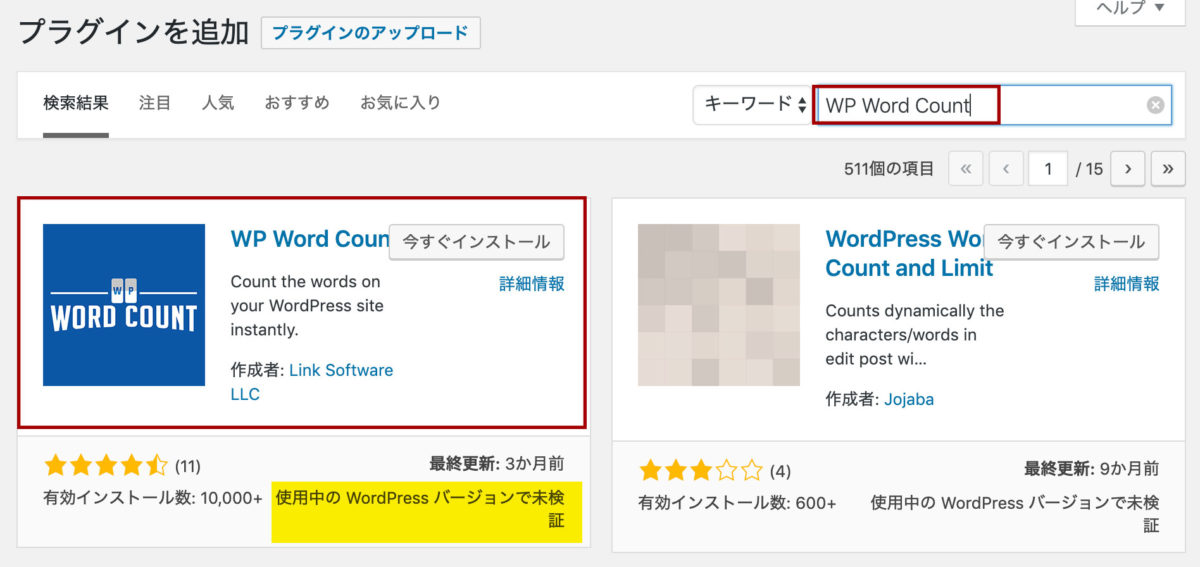
Task: Switch to the 検索結果 tab
Action: tap(76, 103)
